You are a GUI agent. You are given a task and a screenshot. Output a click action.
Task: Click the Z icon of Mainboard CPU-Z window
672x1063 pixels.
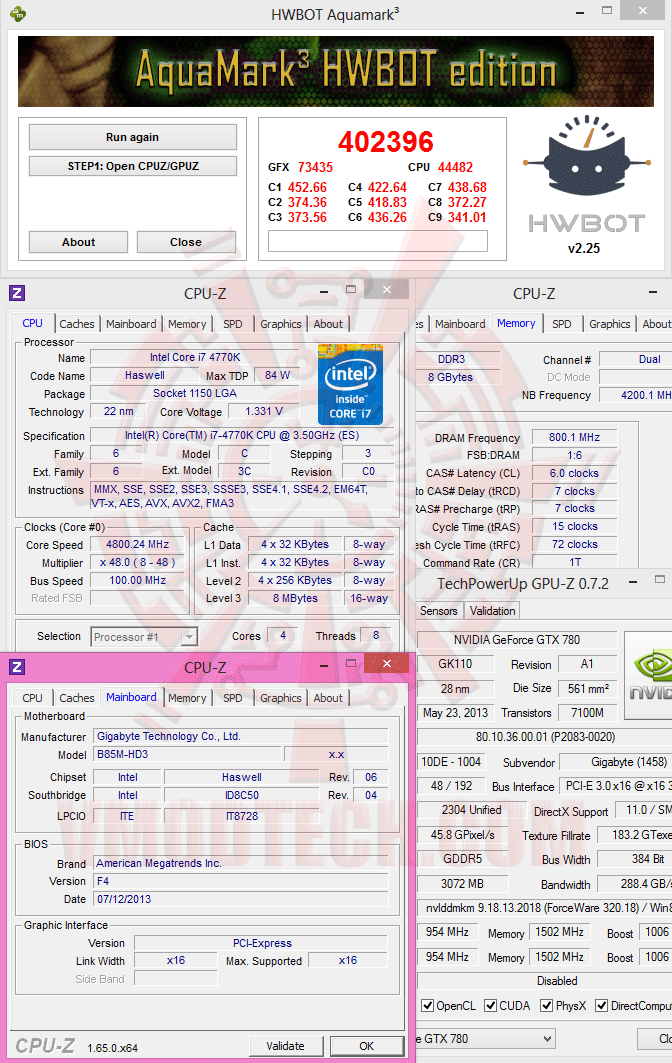[17, 667]
